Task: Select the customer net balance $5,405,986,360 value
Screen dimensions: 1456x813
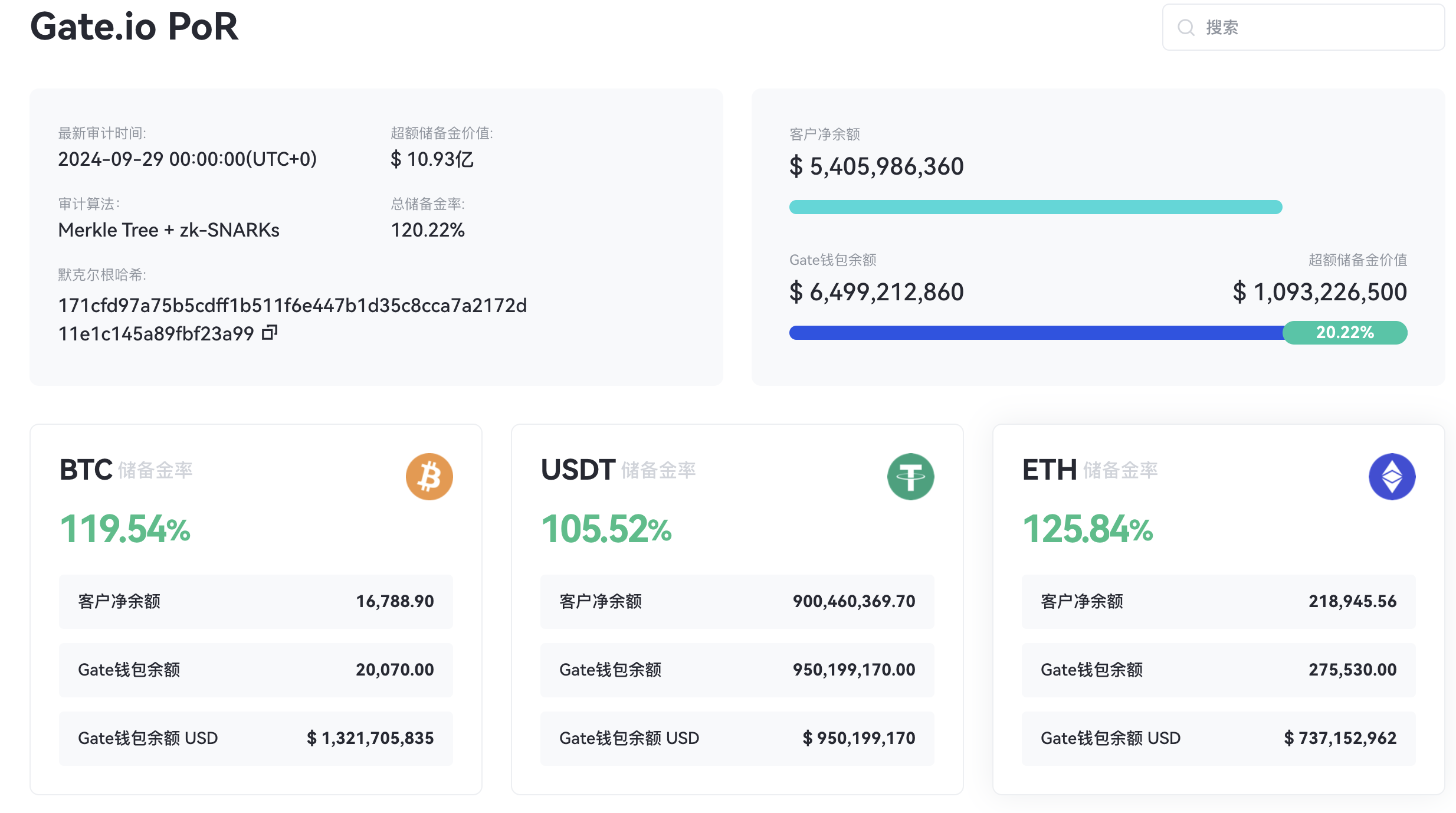Action: point(877,166)
